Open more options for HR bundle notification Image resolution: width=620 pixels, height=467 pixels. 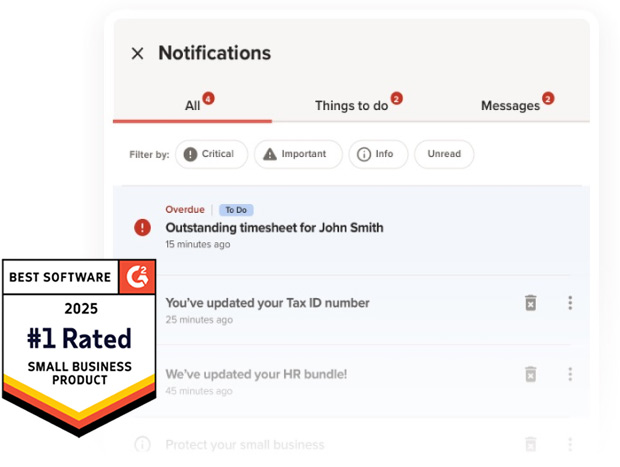[x=570, y=374]
